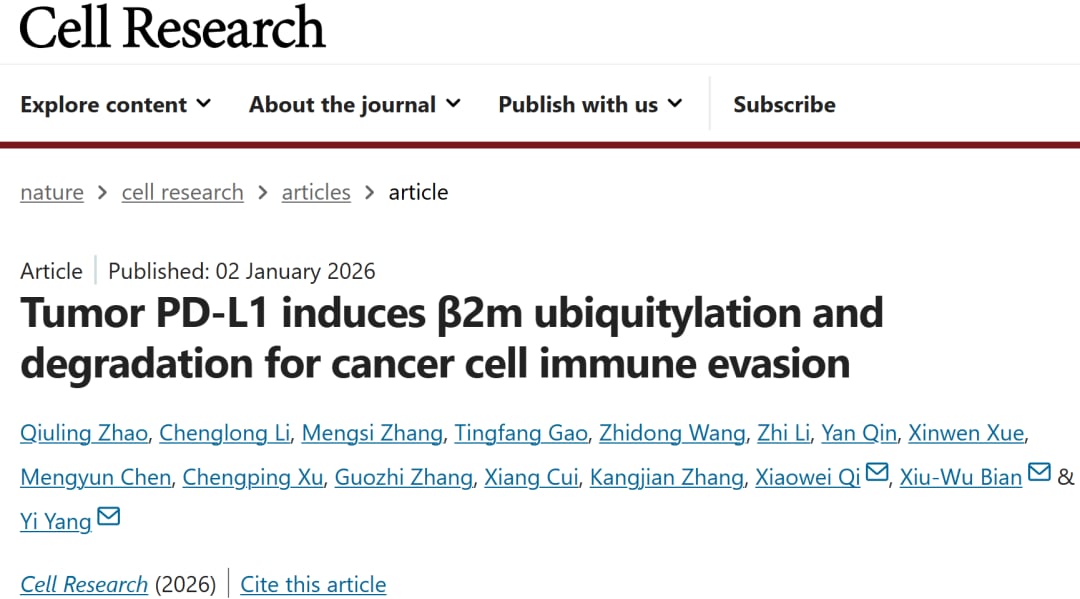Click the envelope icon after Xiu-Wu Bian

click(1039, 473)
